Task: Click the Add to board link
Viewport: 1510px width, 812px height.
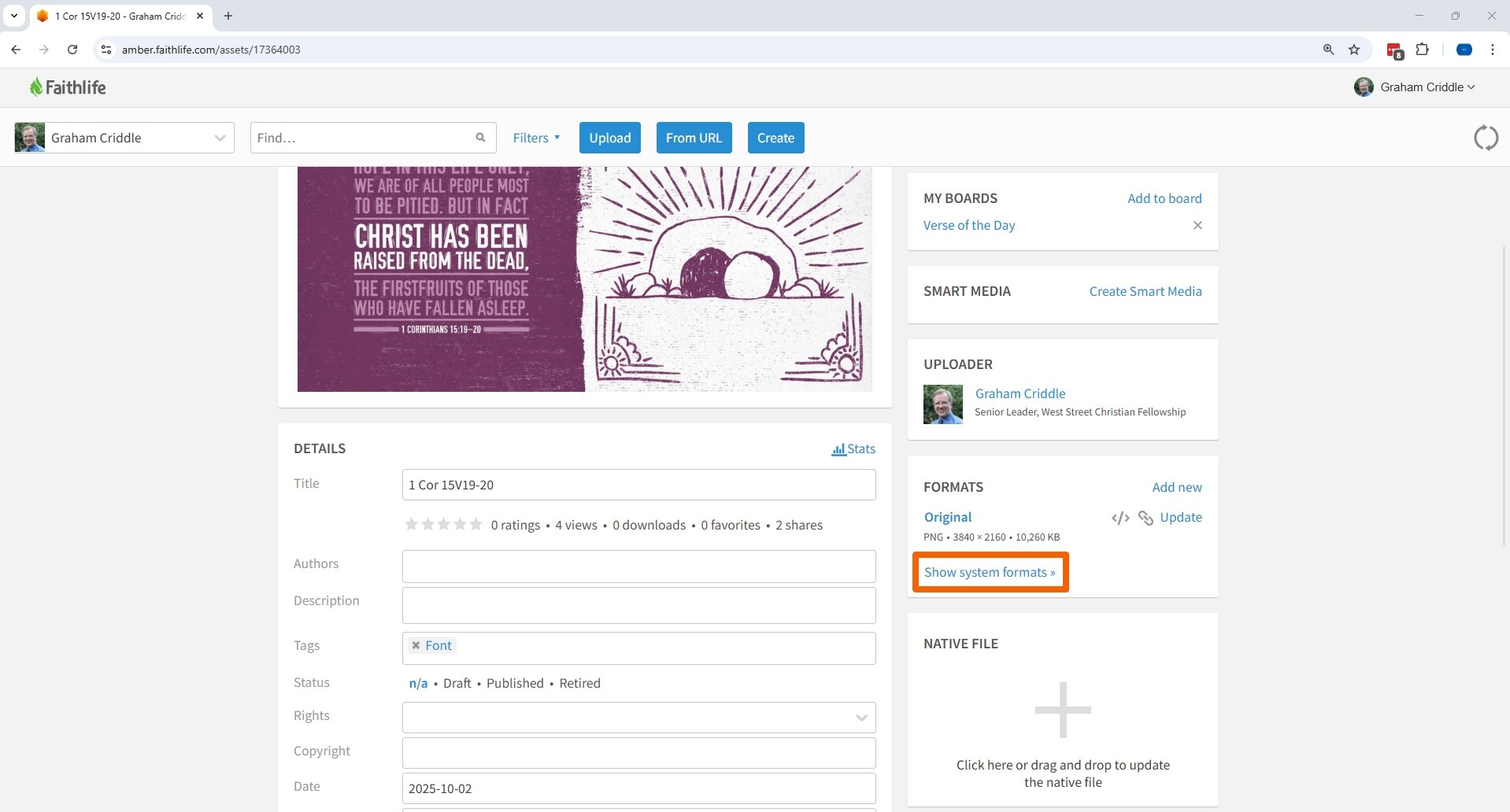Action: coord(1164,198)
